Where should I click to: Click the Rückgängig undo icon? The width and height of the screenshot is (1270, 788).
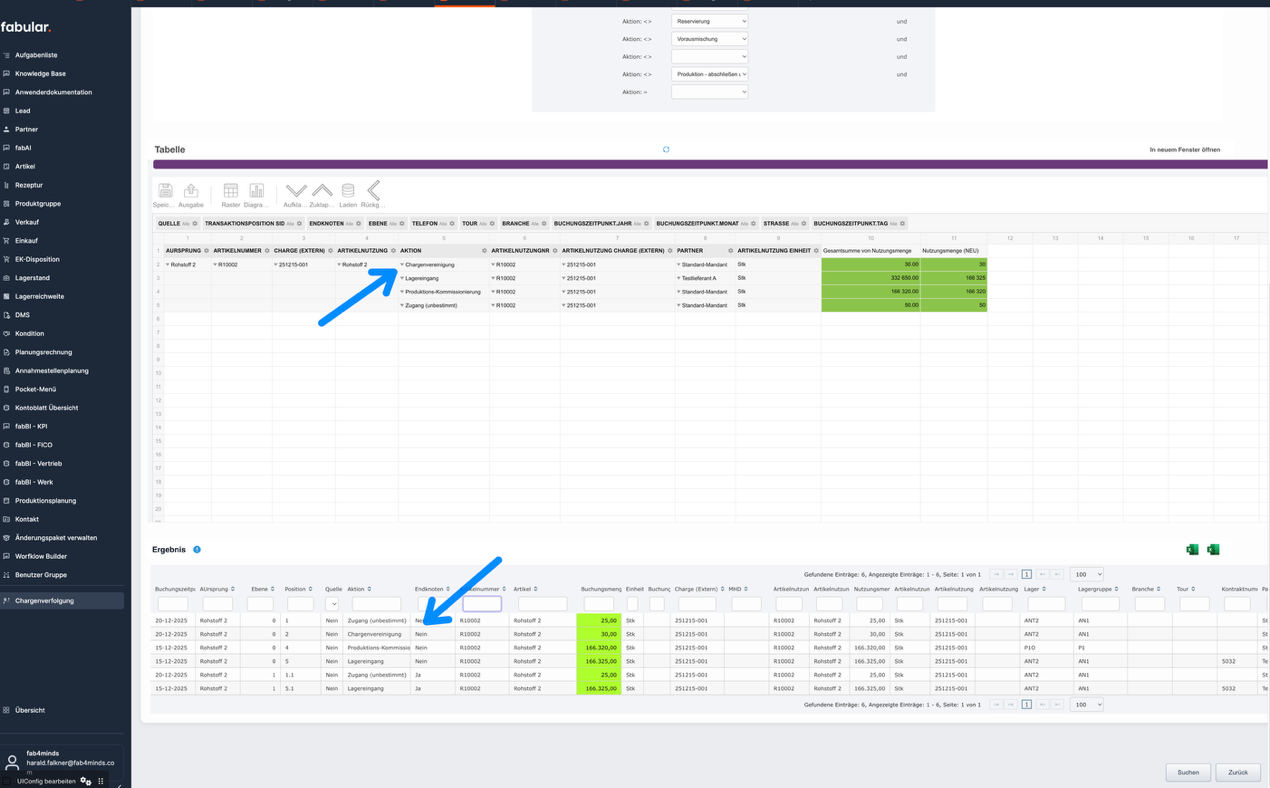[373, 191]
